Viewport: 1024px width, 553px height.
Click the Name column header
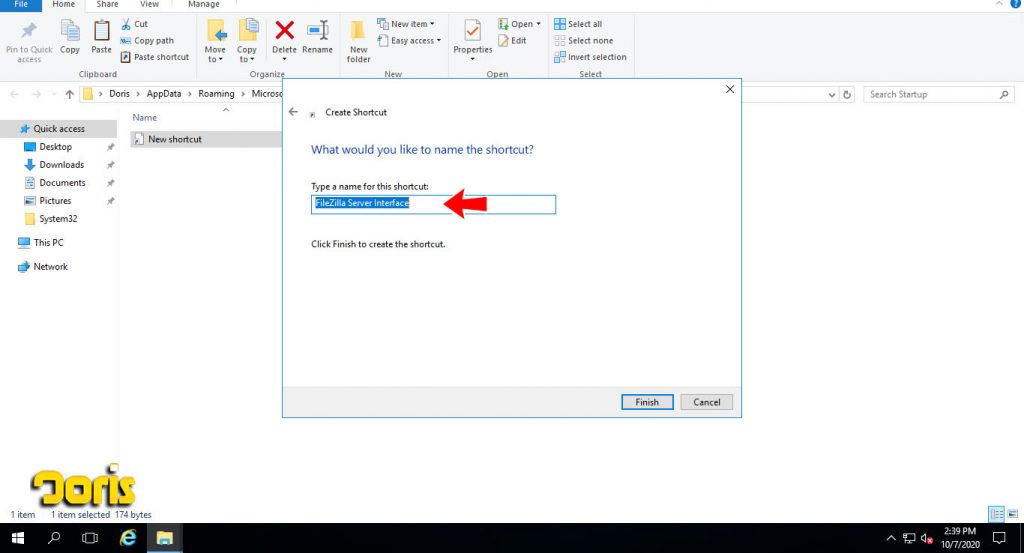point(144,118)
